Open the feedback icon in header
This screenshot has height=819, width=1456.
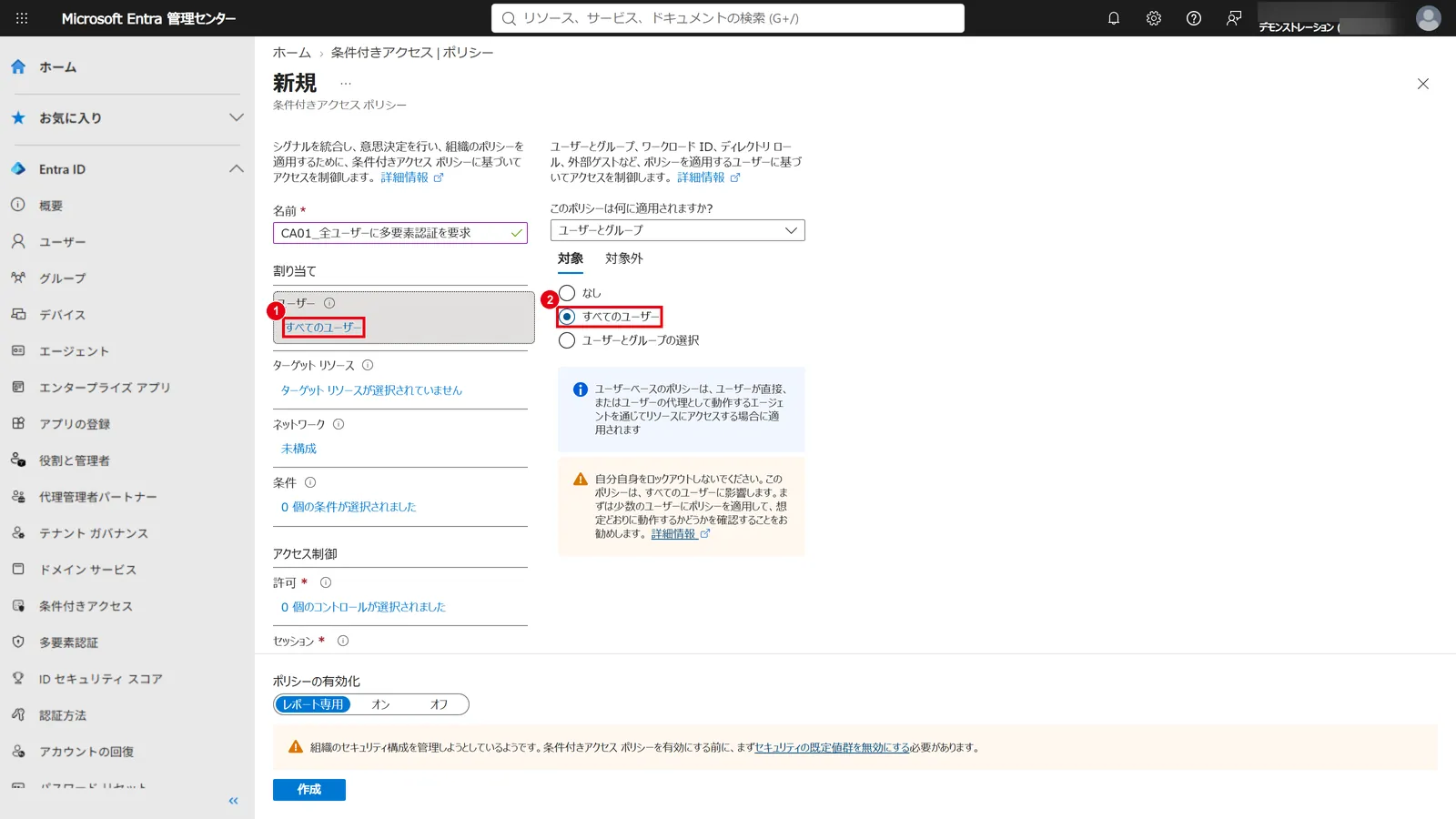coord(1234,18)
